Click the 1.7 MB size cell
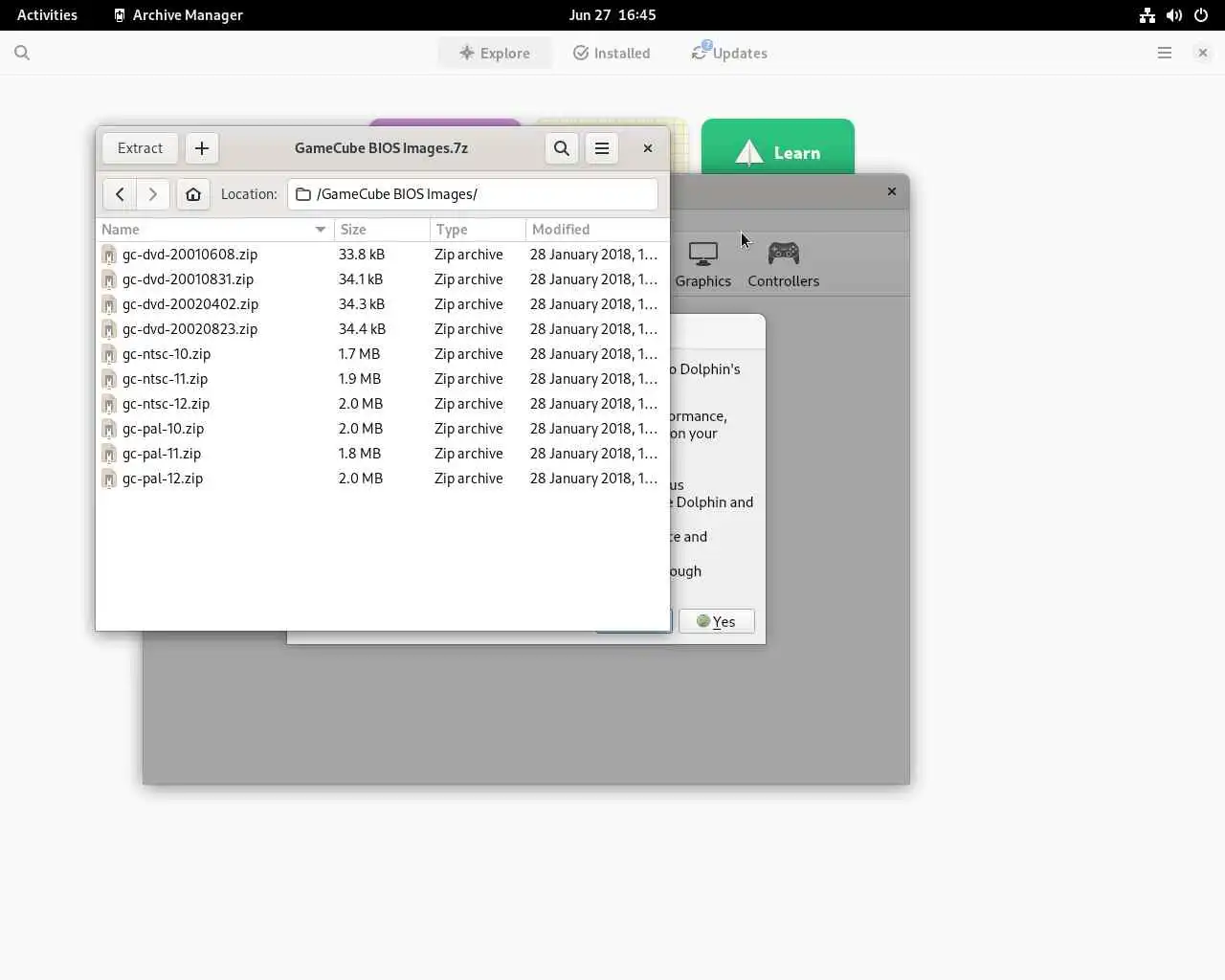Image resolution: width=1225 pixels, height=980 pixels. pos(359,354)
